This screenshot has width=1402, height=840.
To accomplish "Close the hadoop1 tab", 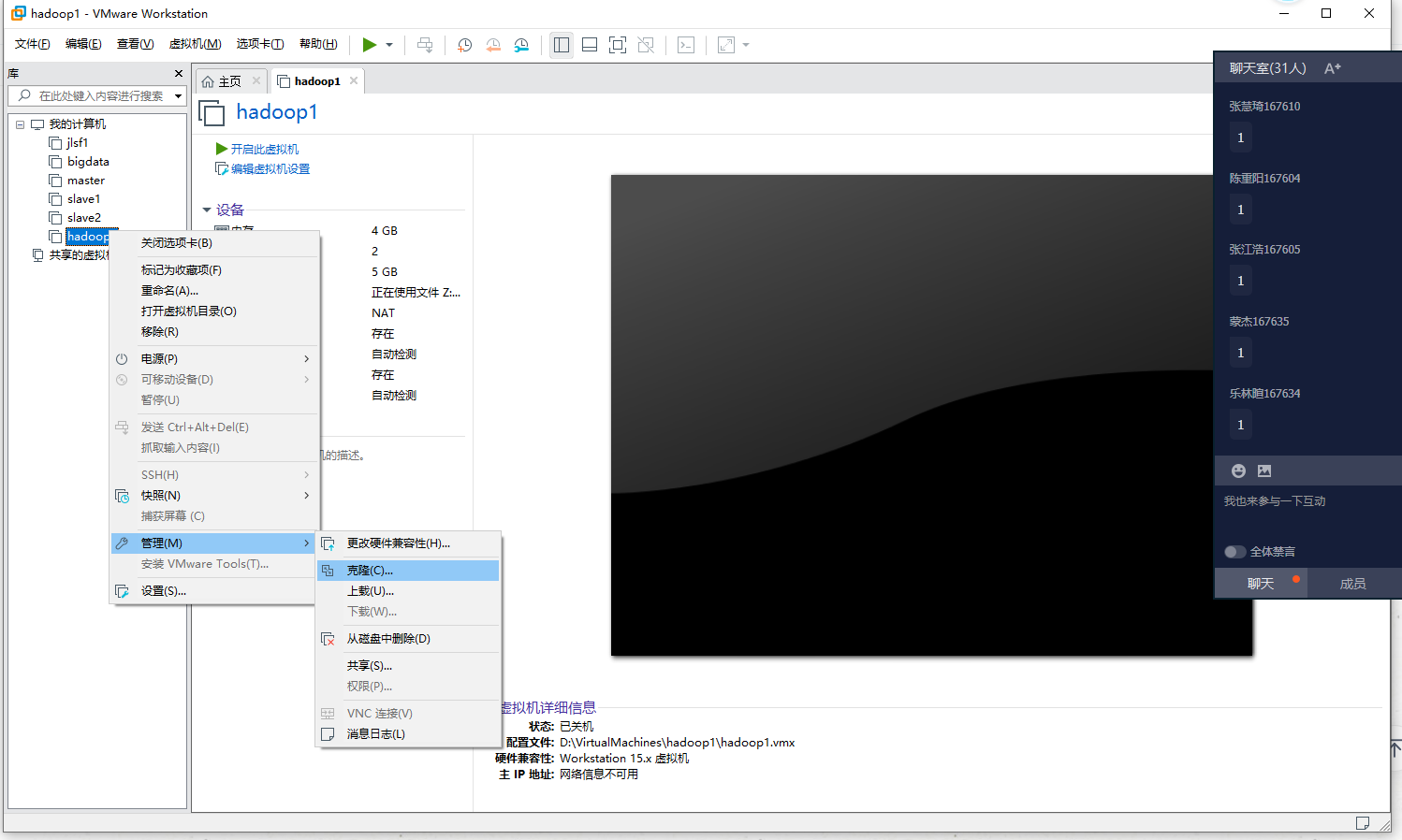I will point(354,80).
